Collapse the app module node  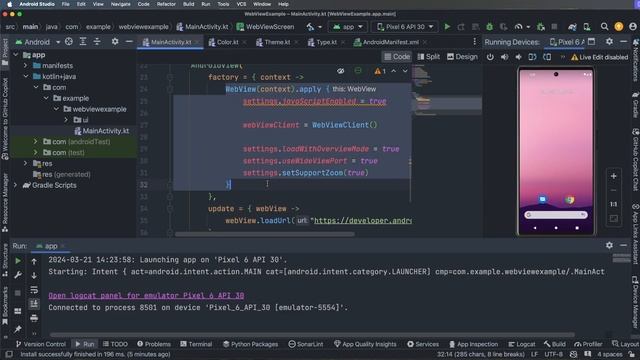16,55
